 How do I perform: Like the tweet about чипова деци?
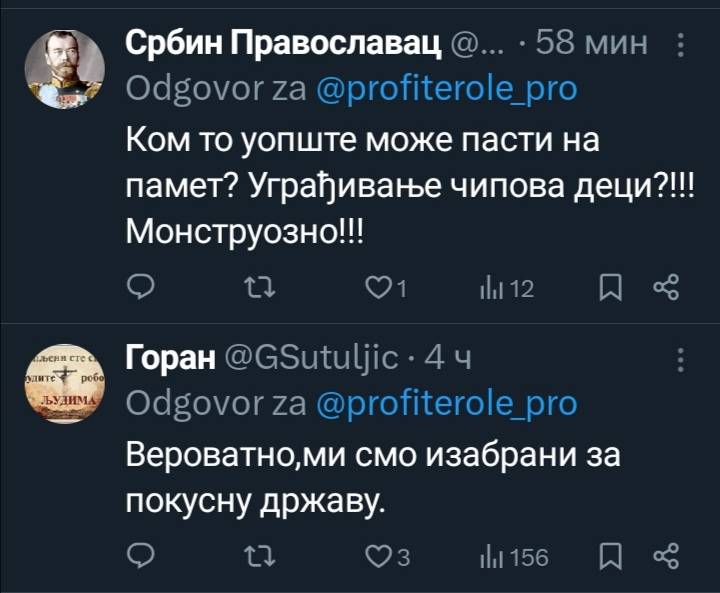pos(377,290)
